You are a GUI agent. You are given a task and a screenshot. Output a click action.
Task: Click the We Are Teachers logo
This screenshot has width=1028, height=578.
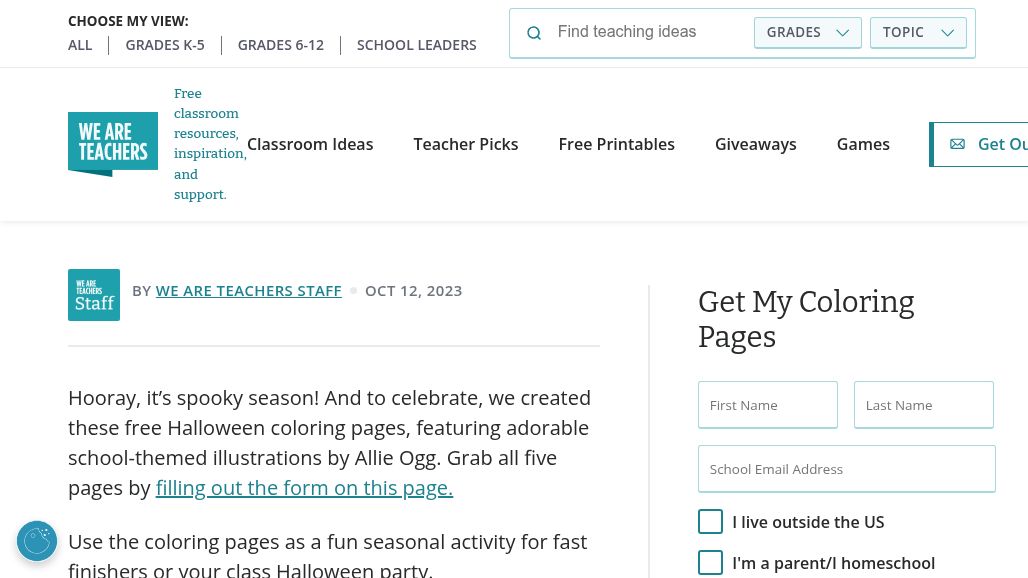pyautogui.click(x=113, y=144)
